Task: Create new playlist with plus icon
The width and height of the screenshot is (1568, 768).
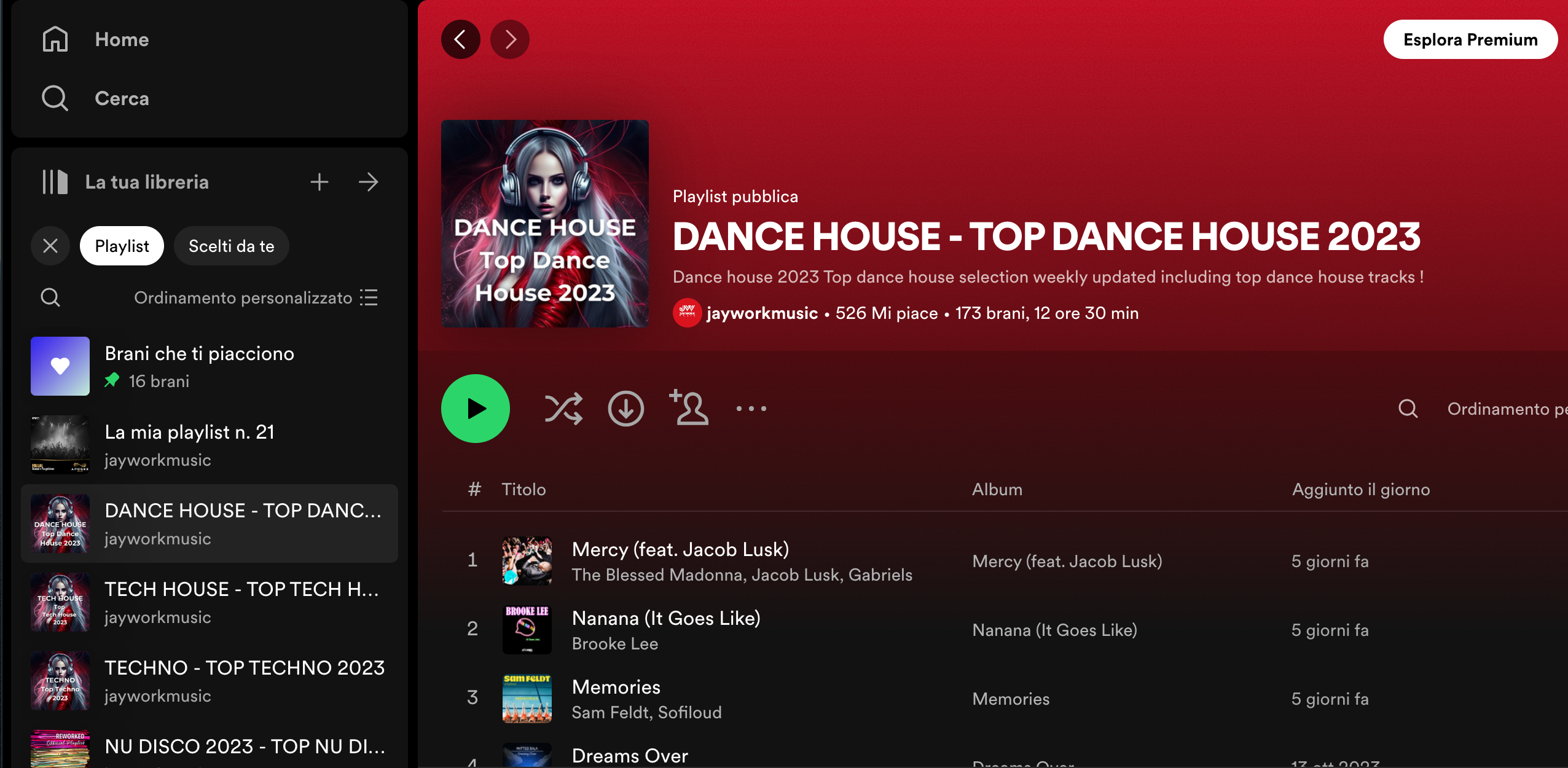Action: pos(319,182)
